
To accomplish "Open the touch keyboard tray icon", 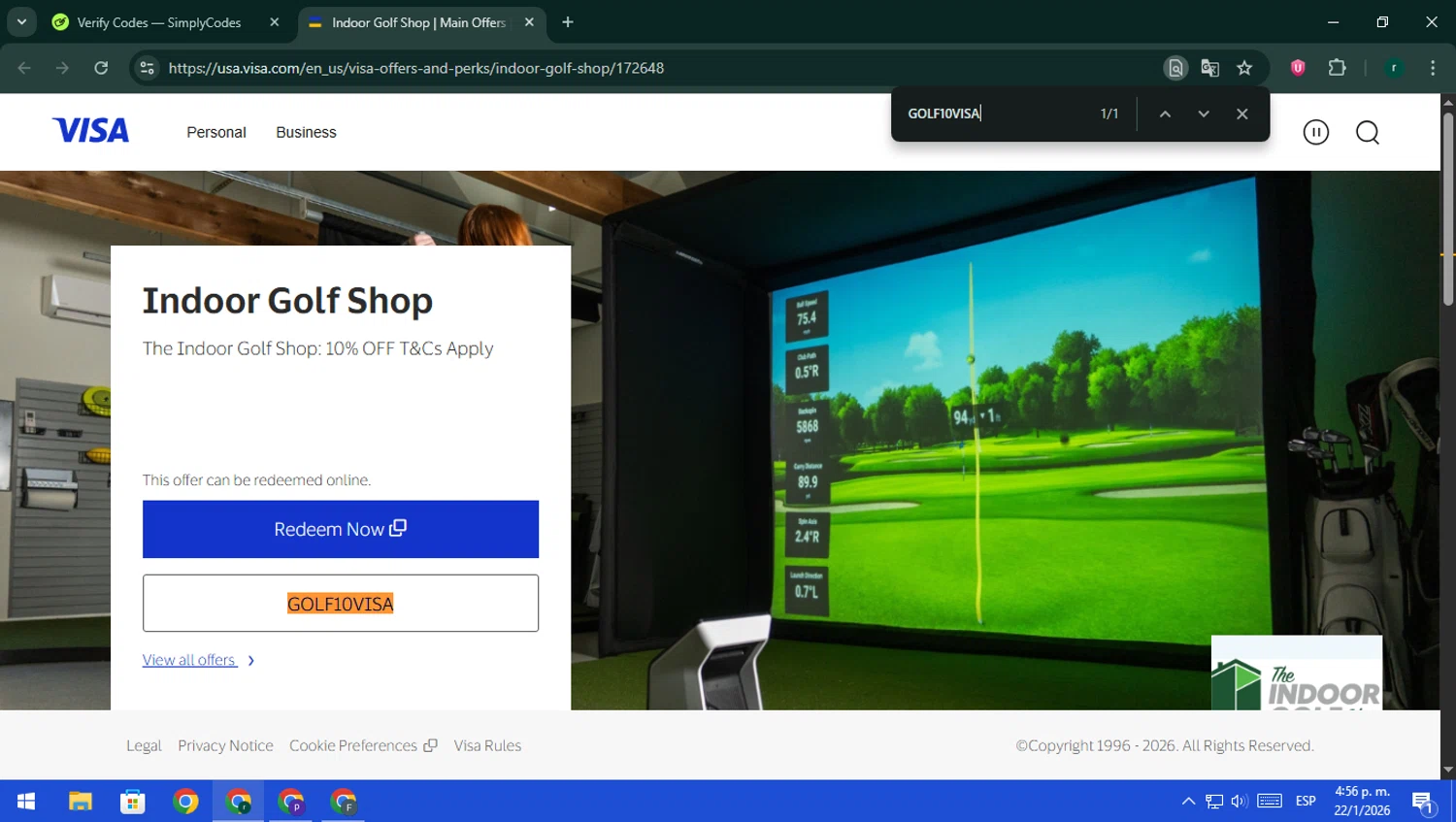I will [x=1270, y=801].
